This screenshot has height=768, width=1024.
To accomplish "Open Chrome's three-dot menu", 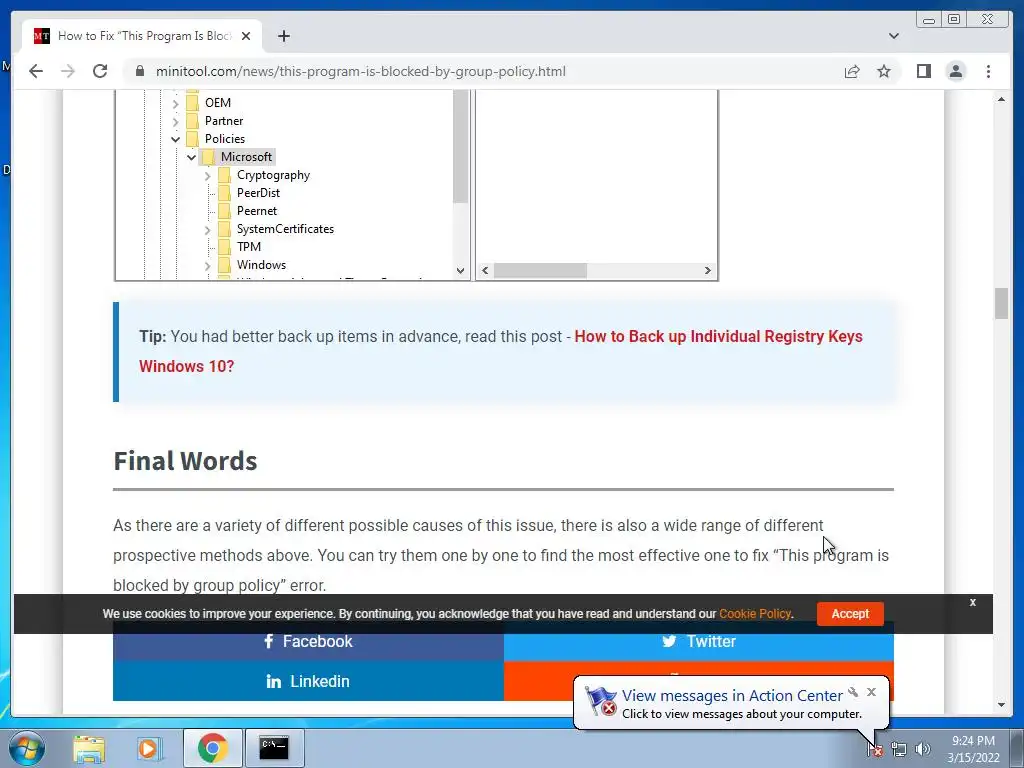I will pos(988,71).
